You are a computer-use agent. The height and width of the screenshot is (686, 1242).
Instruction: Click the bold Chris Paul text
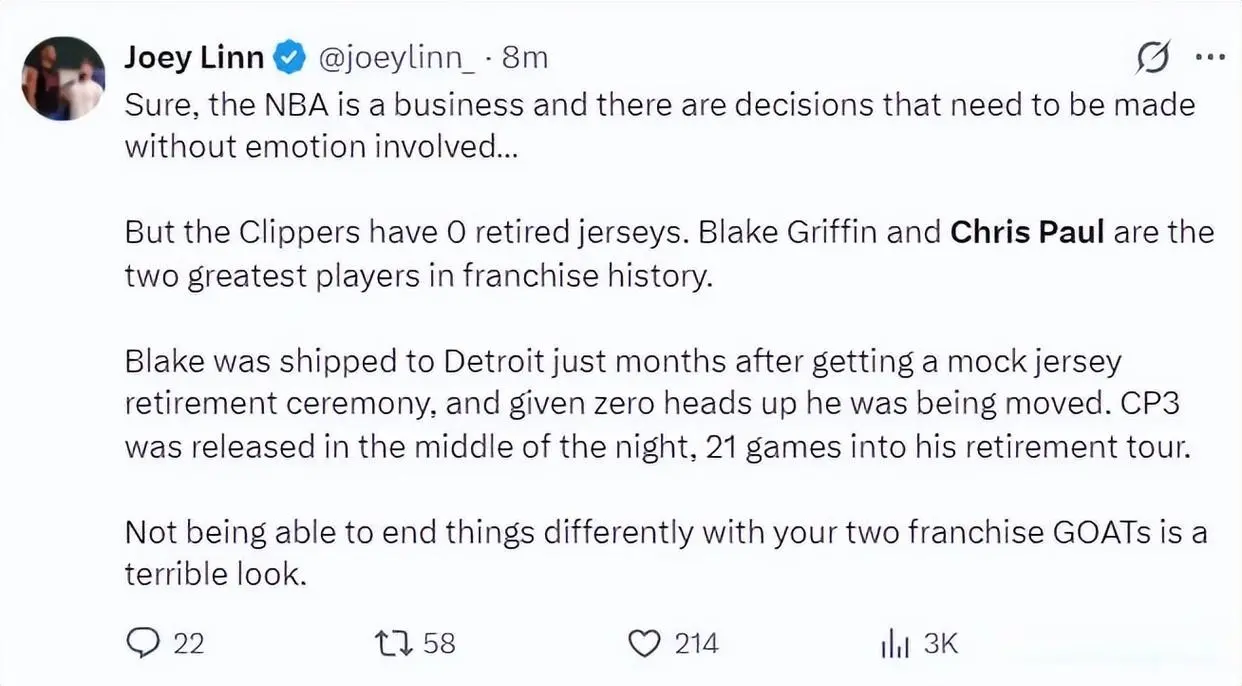[1027, 232]
